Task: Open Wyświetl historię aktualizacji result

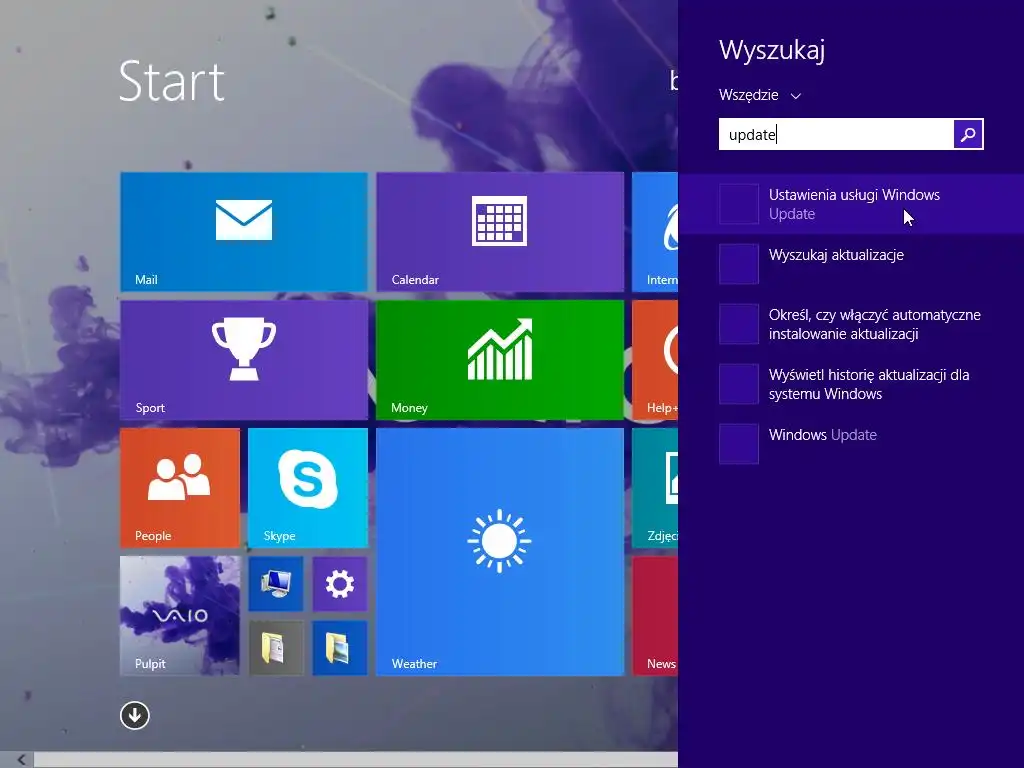Action: [851, 384]
